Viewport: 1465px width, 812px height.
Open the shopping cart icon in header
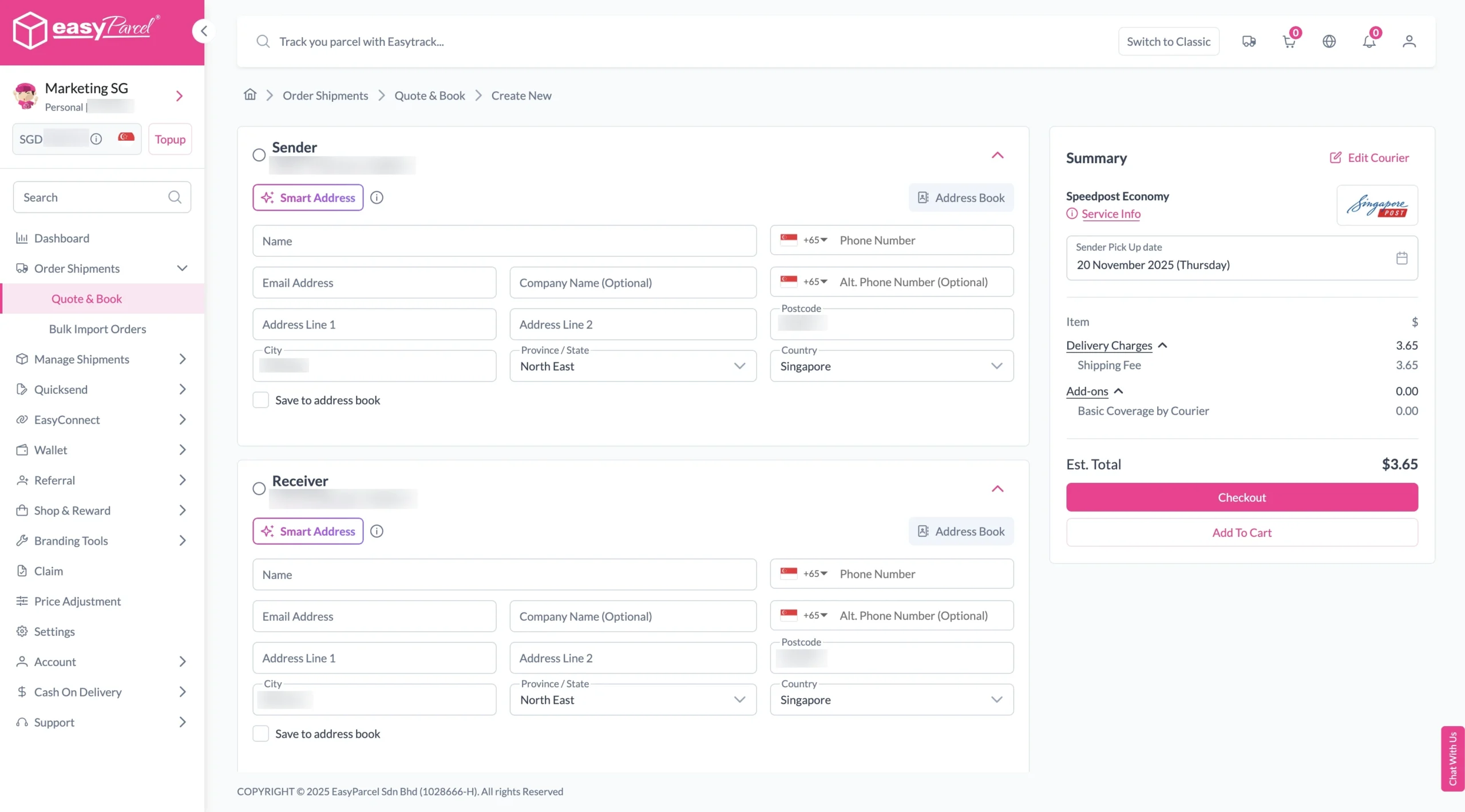pos(1289,42)
